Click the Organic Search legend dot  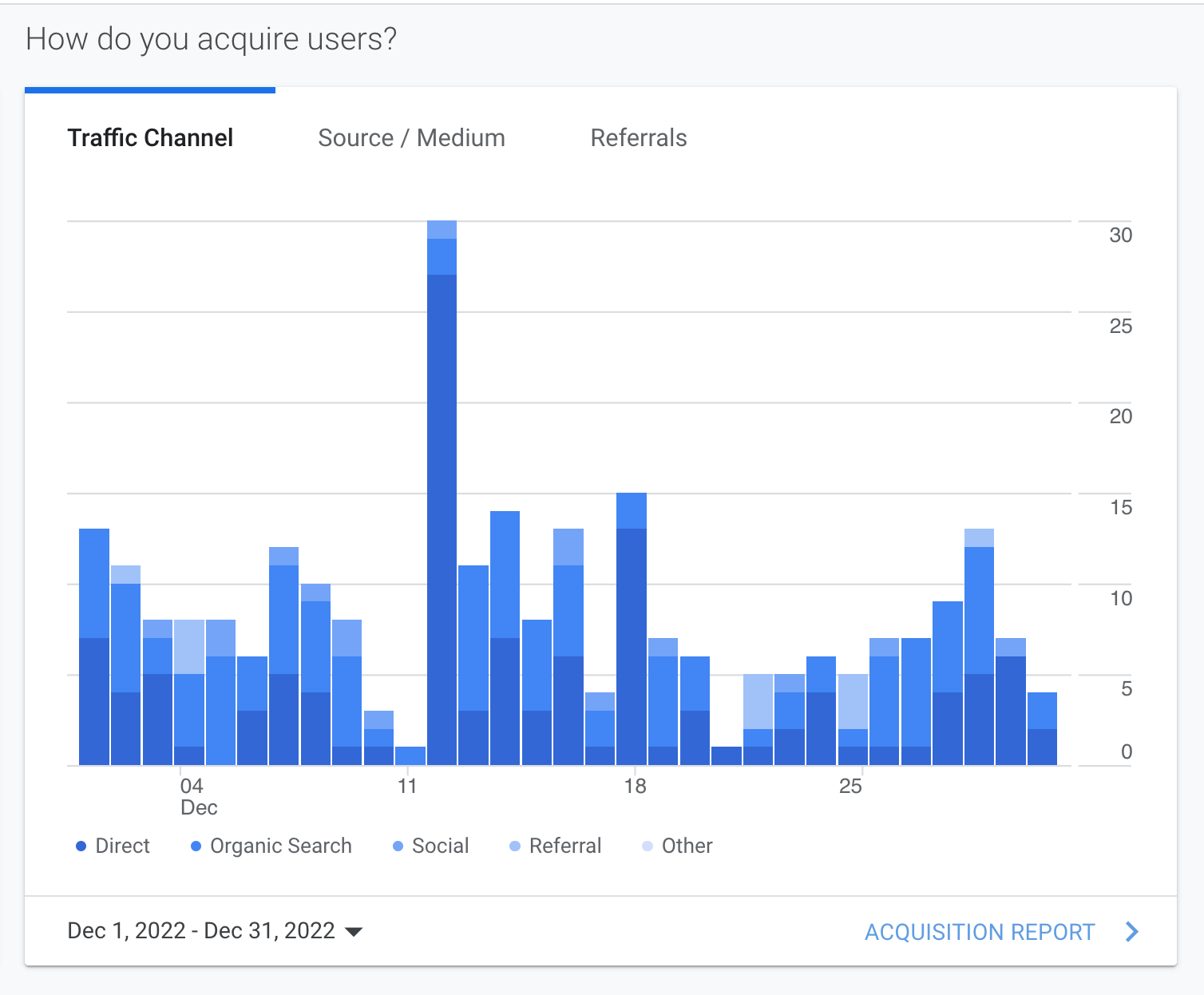coord(196,846)
